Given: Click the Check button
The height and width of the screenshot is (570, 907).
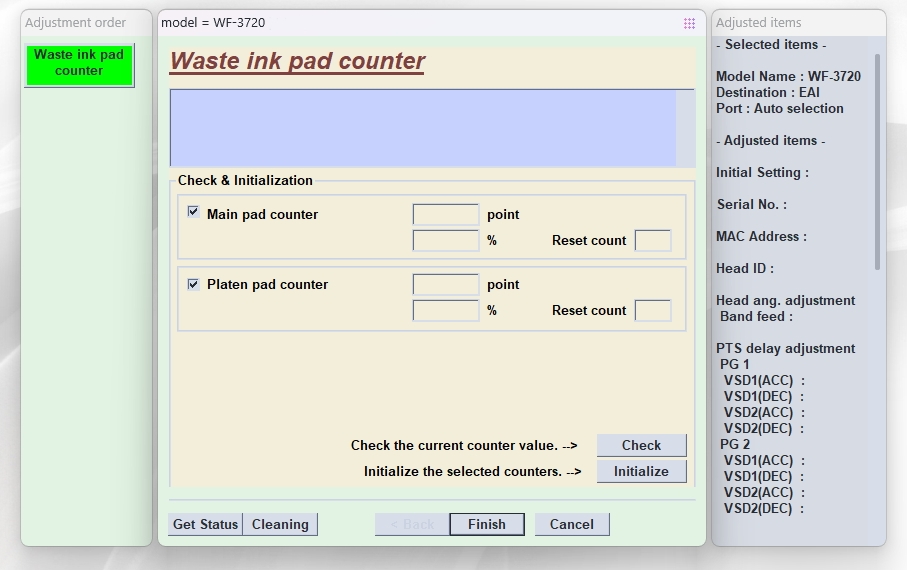Looking at the screenshot, I should click(641, 446).
